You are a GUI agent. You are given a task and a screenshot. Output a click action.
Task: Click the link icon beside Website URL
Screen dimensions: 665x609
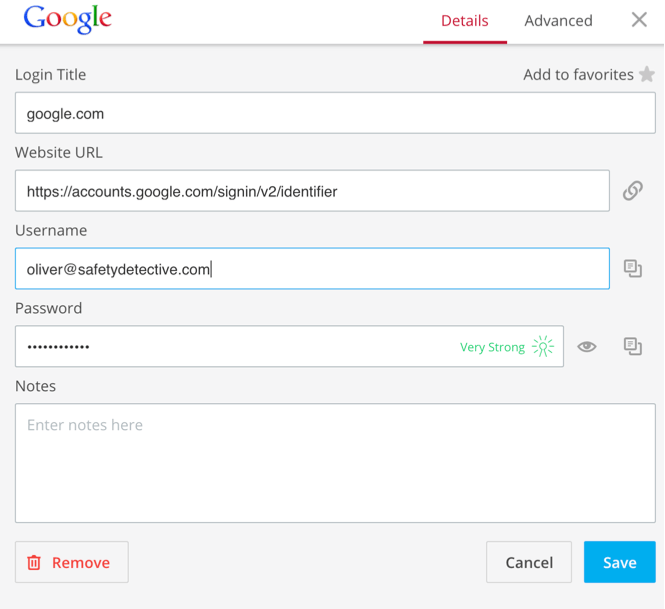click(x=632, y=191)
